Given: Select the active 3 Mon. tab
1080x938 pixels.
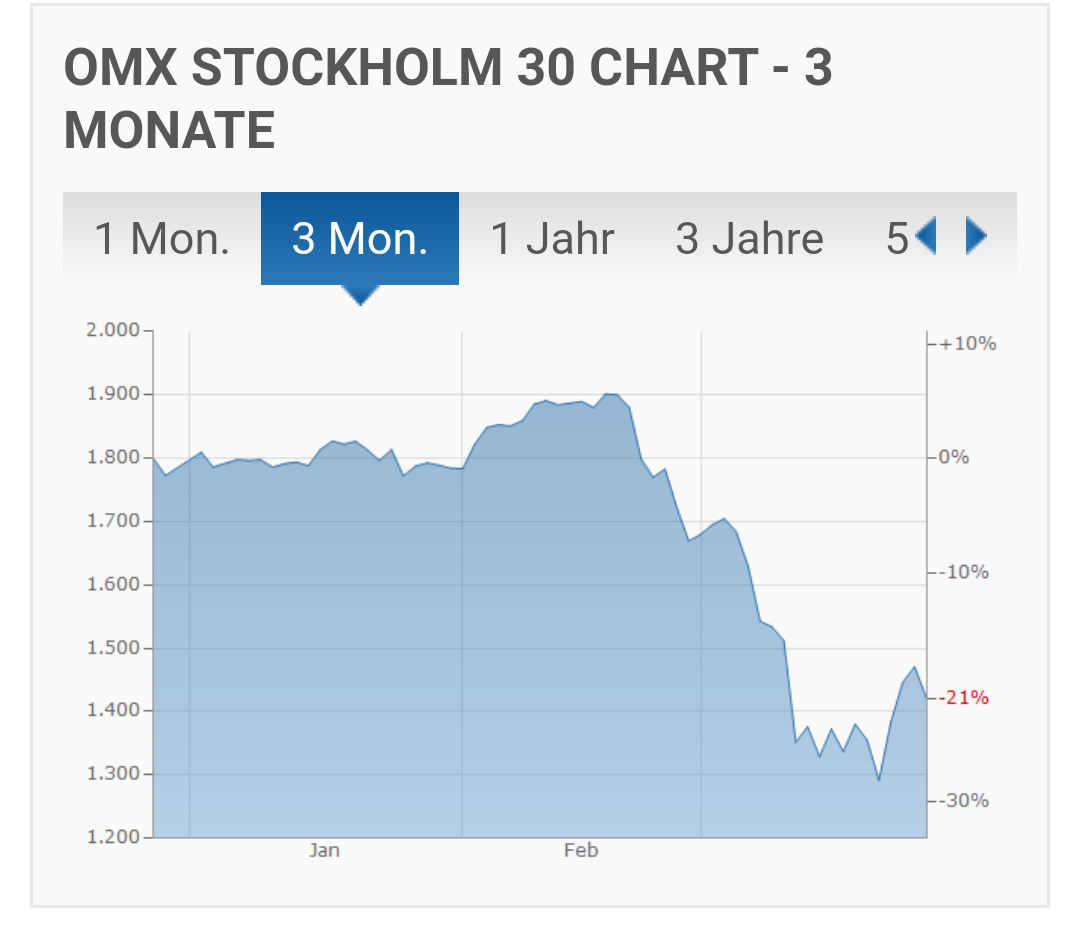Looking at the screenshot, I should pos(360,238).
